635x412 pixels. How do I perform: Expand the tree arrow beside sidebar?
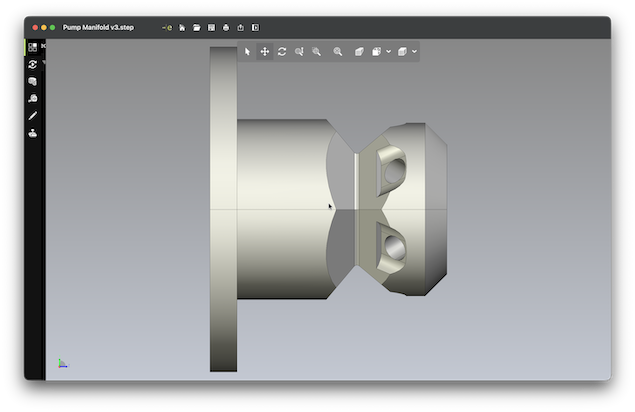click(x=43, y=64)
